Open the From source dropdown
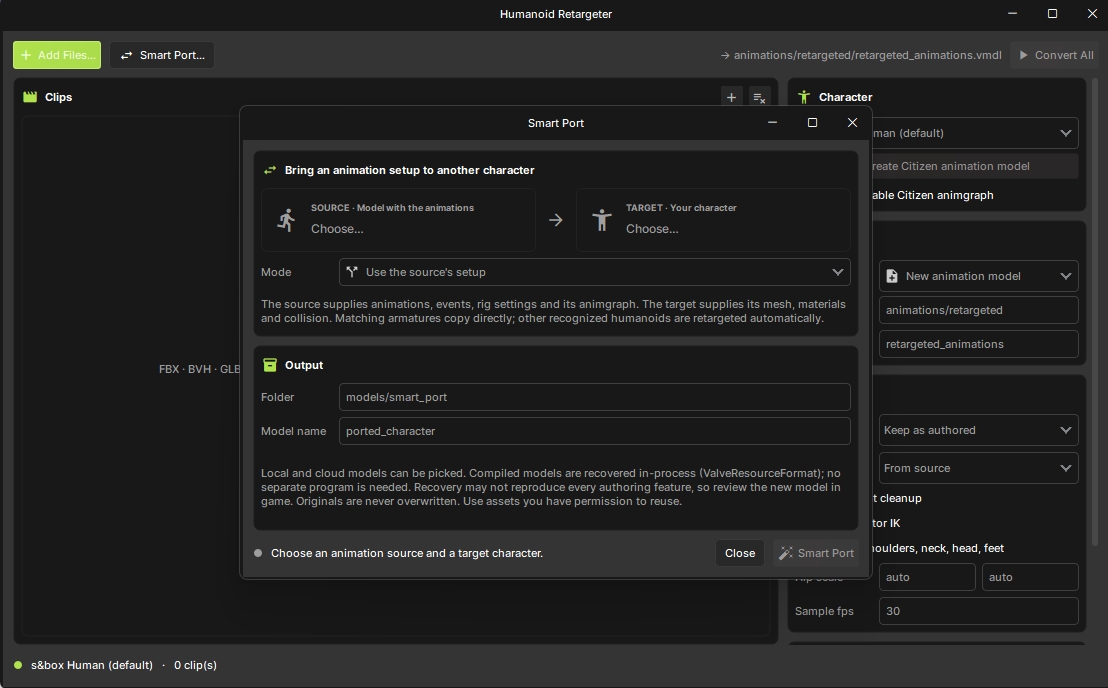Viewport: 1108px width, 688px height. [979, 468]
